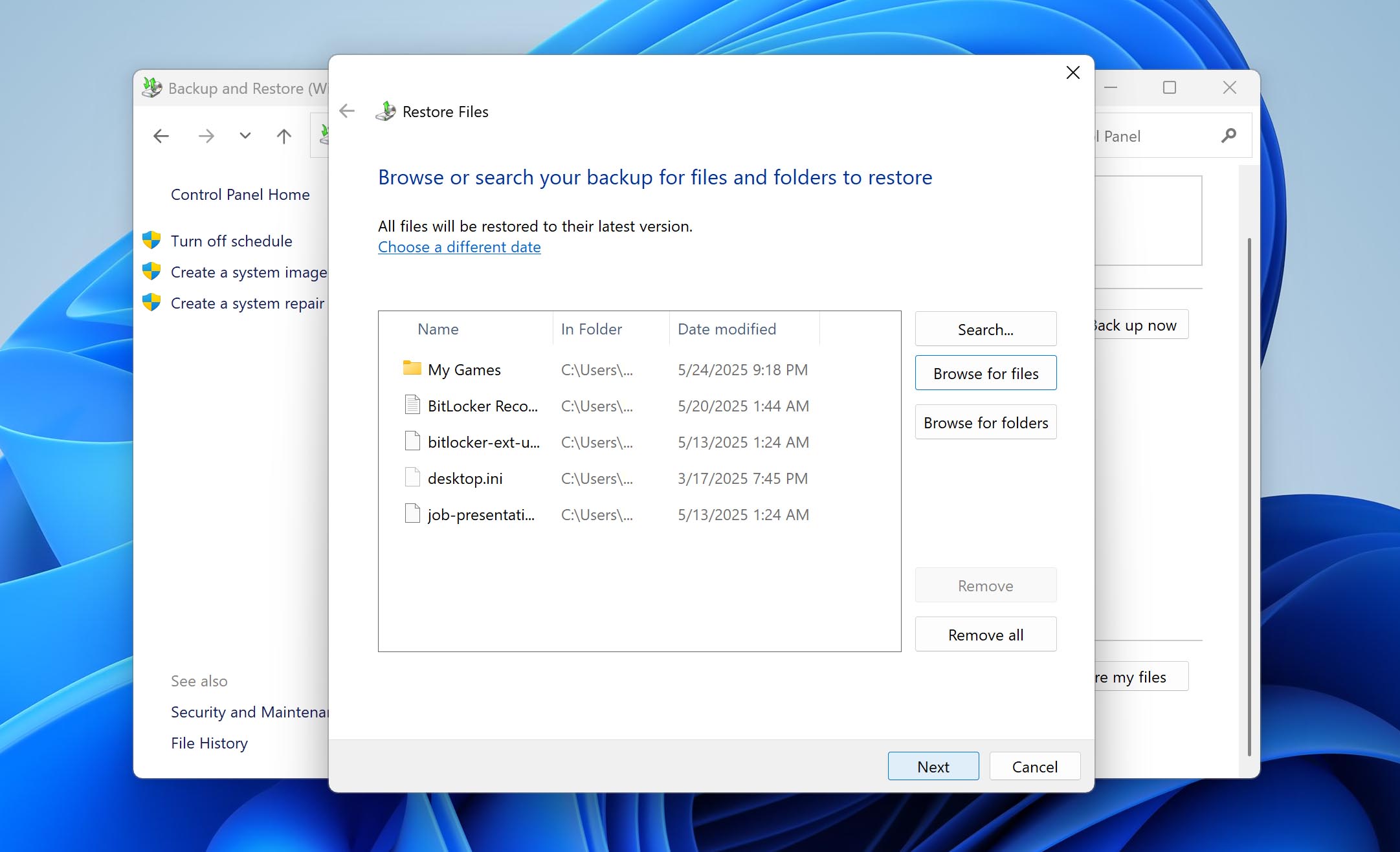Click Create a system image link
1400x852 pixels.
[249, 272]
